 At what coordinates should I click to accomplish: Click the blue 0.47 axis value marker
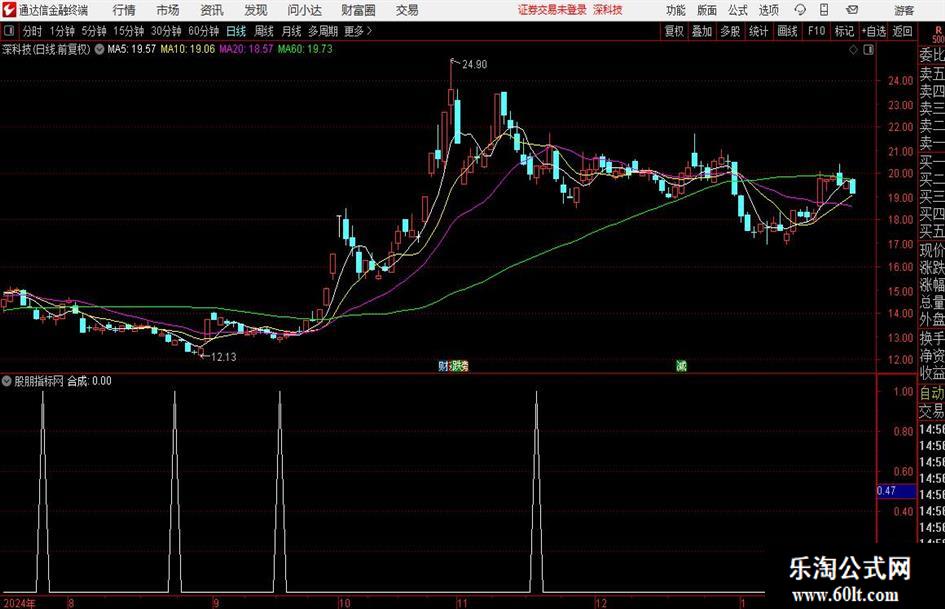click(896, 491)
